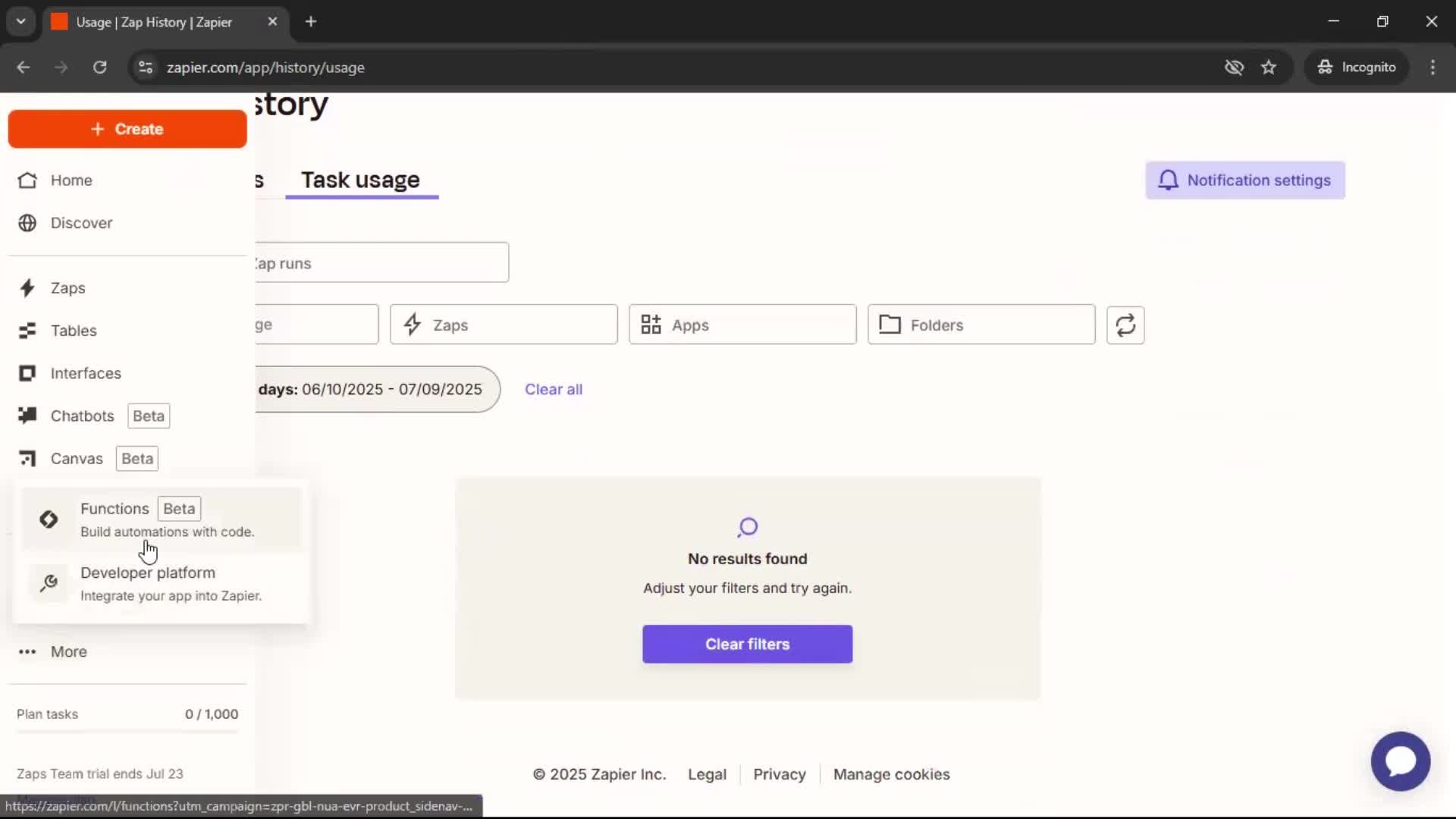
Task: Click the notification bell icon
Action: [x=1168, y=180]
